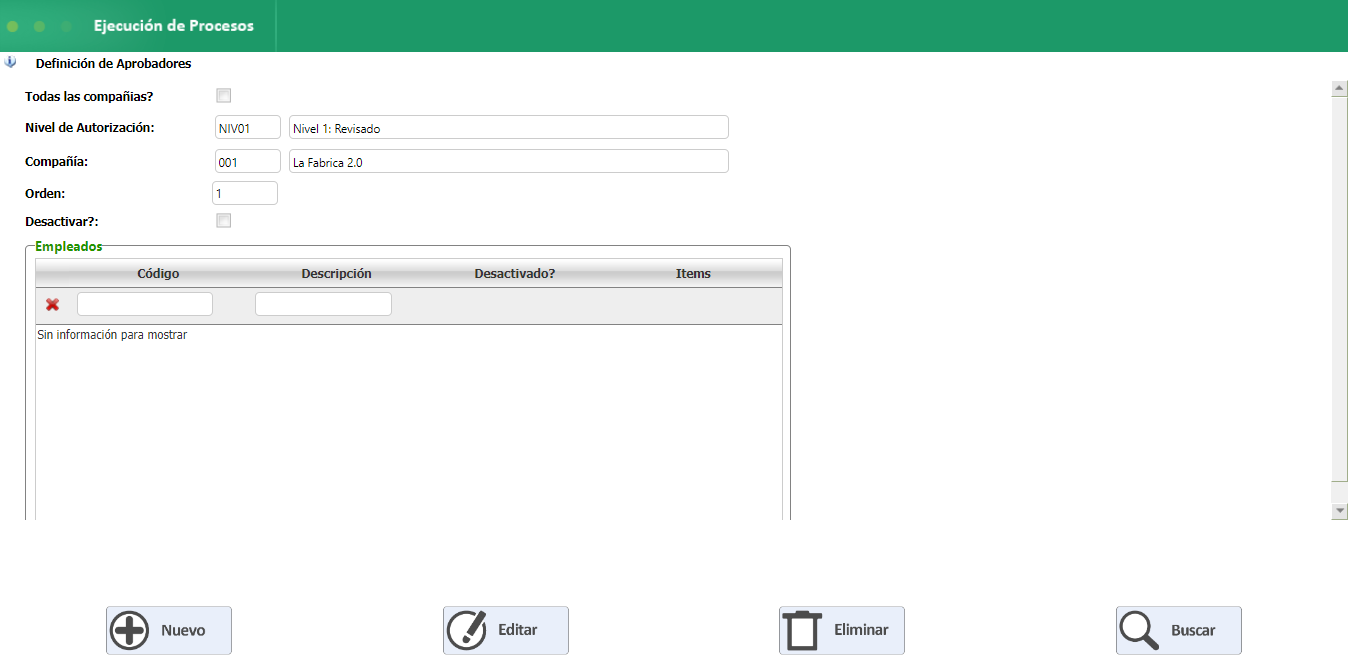Click the anchor icon beside Definición de Aprobadores
This screenshot has width=1348, height=670.
point(11,62)
